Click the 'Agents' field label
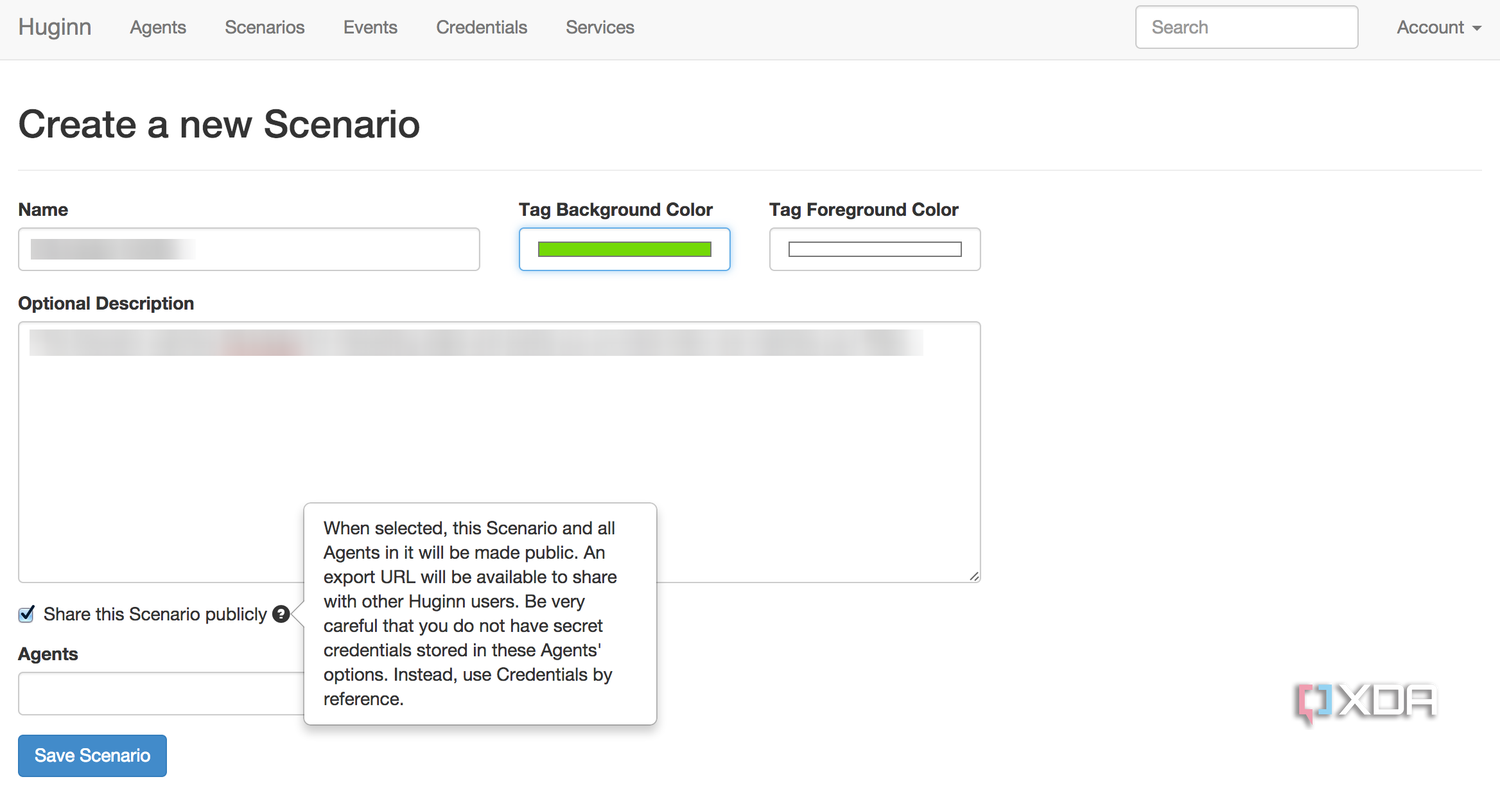Viewport: 1500px width, 790px height. [x=48, y=654]
